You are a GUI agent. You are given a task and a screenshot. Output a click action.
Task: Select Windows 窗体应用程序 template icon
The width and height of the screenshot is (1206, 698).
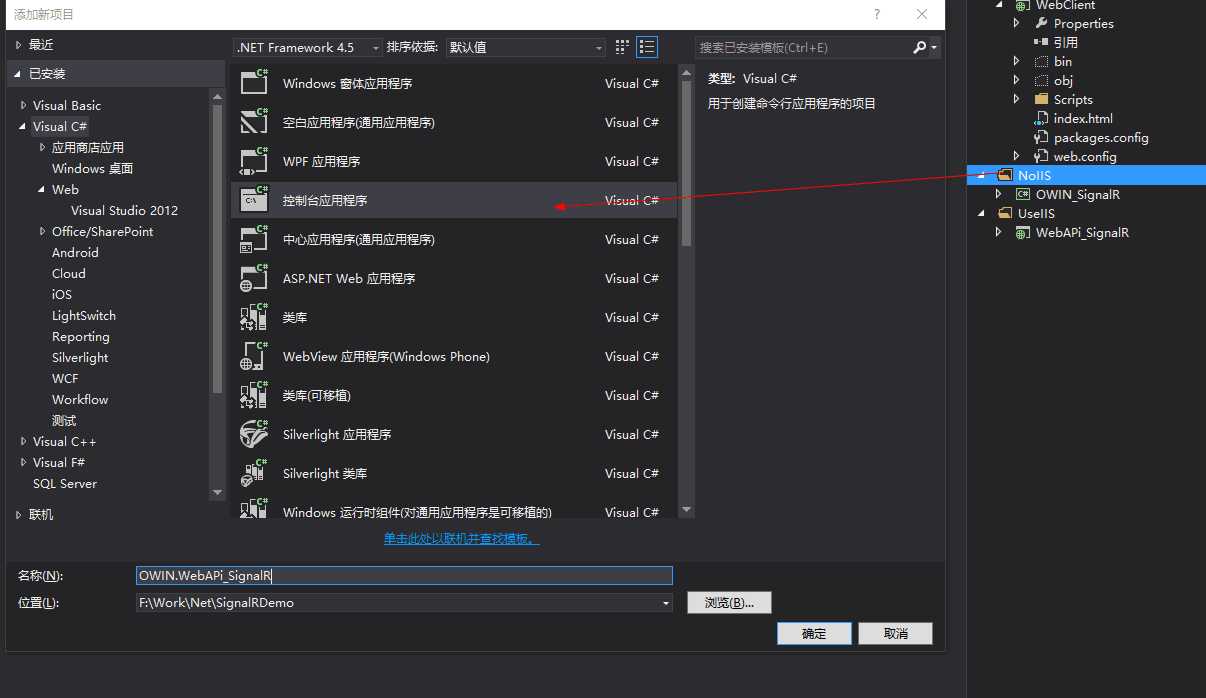point(254,83)
